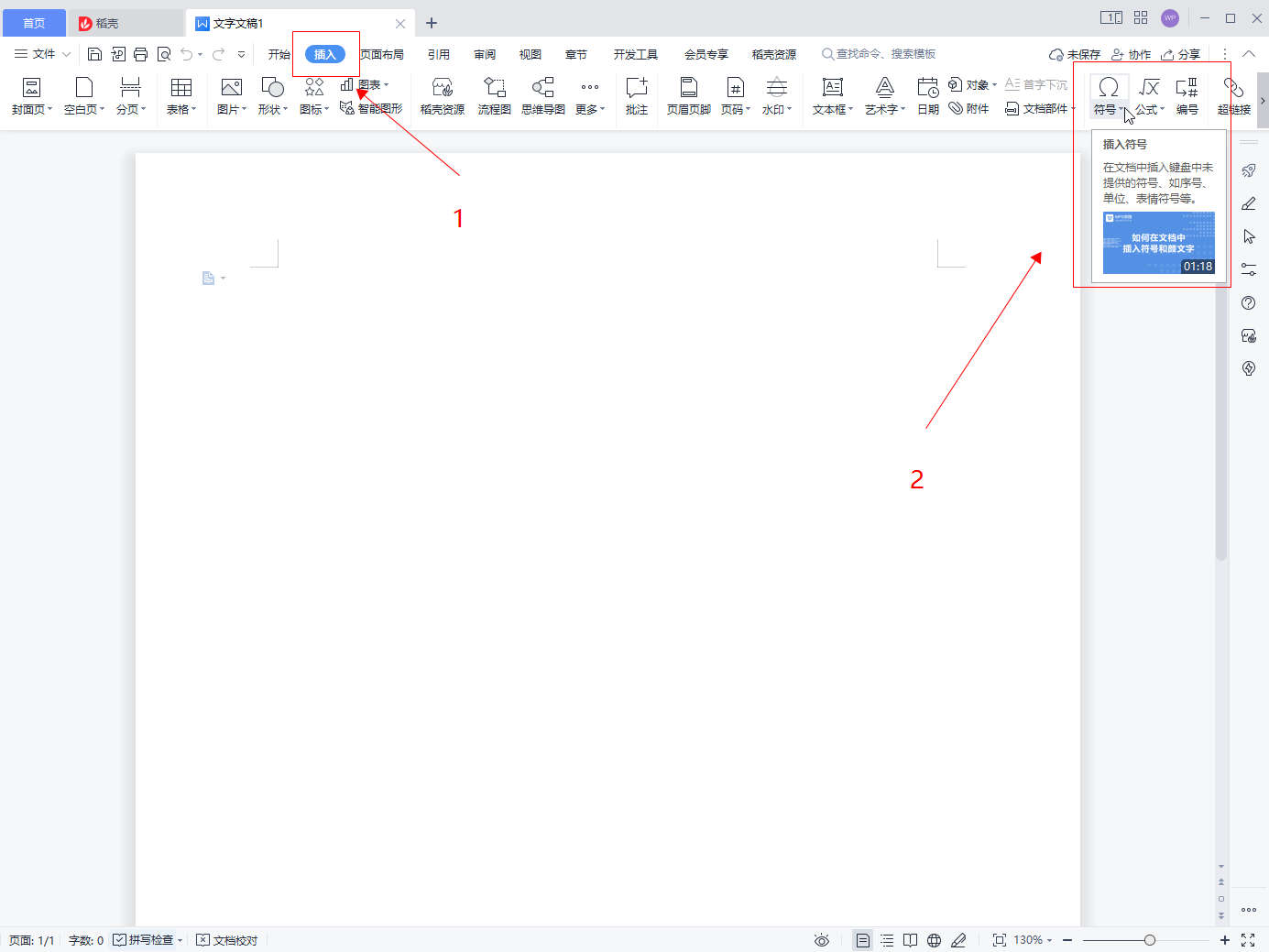This screenshot has height=952, width=1269.
Task: Click the blank page (空白页) icon
Action: (83, 87)
